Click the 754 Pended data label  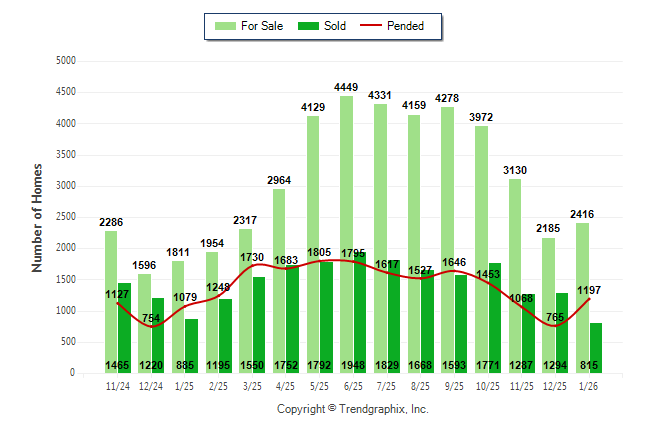pyautogui.click(x=149, y=318)
